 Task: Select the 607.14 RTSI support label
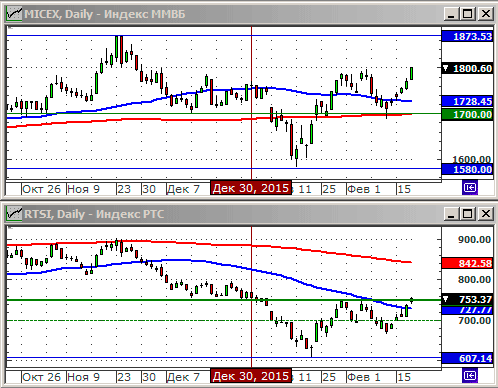tap(467, 358)
